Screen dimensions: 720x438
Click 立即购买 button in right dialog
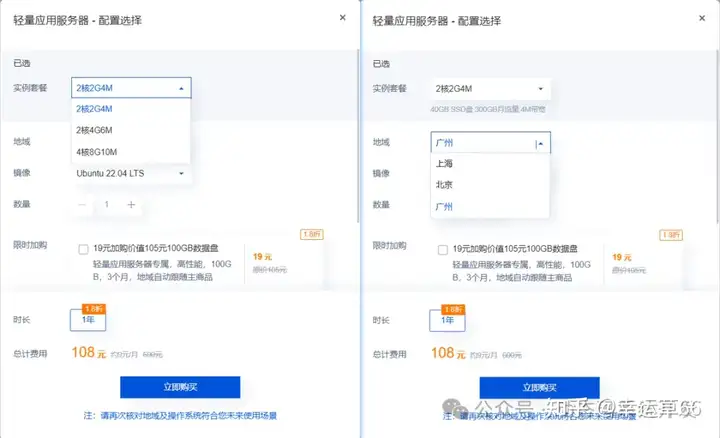539,387
